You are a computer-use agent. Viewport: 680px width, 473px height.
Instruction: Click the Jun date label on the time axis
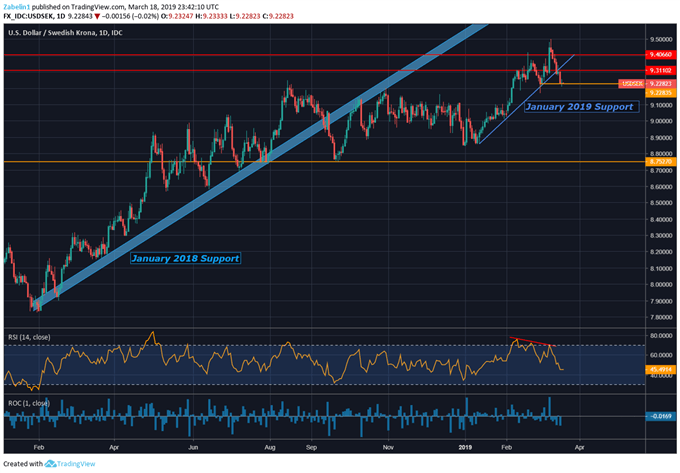(193, 447)
